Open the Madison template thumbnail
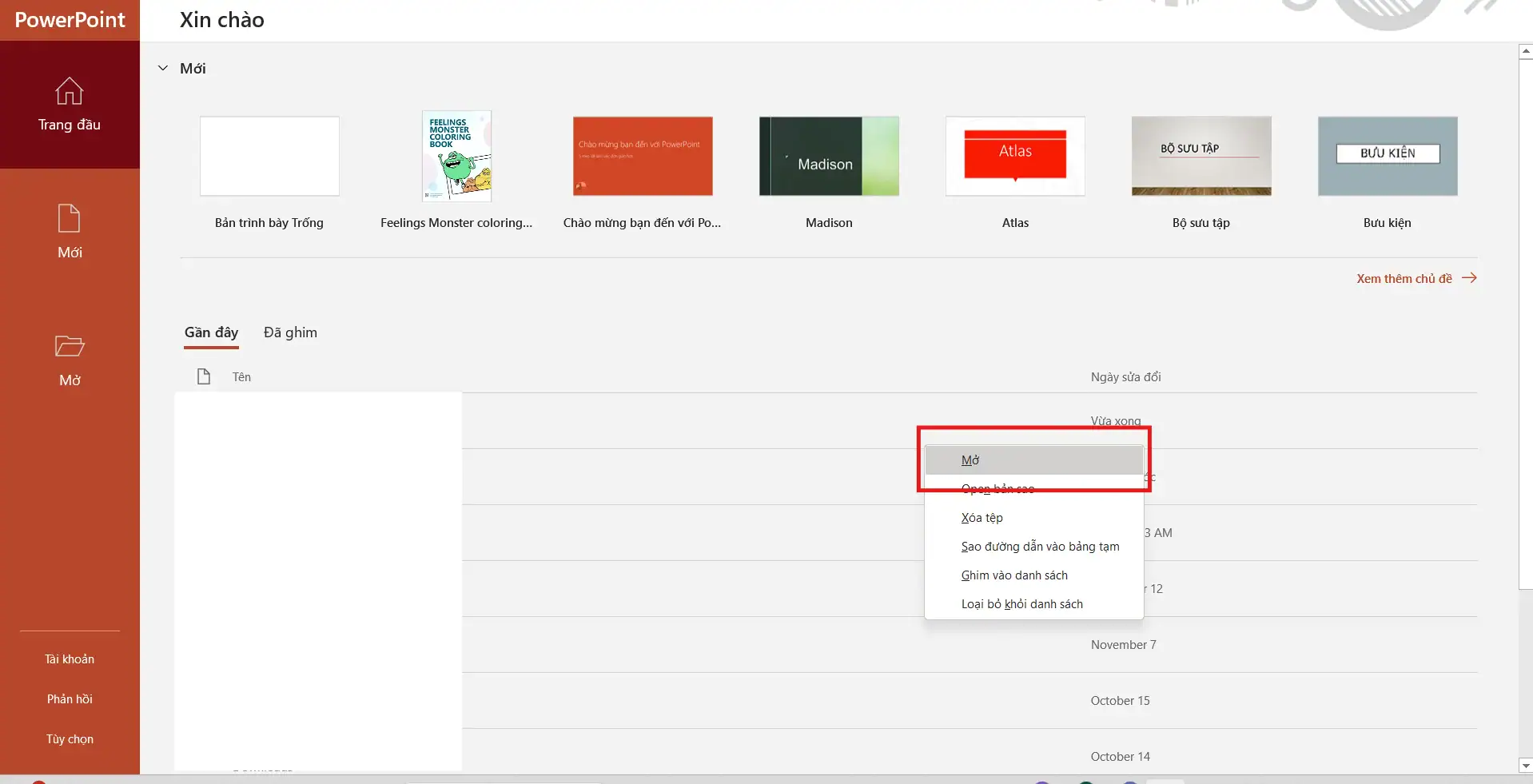The image size is (1533, 784). tap(829, 156)
